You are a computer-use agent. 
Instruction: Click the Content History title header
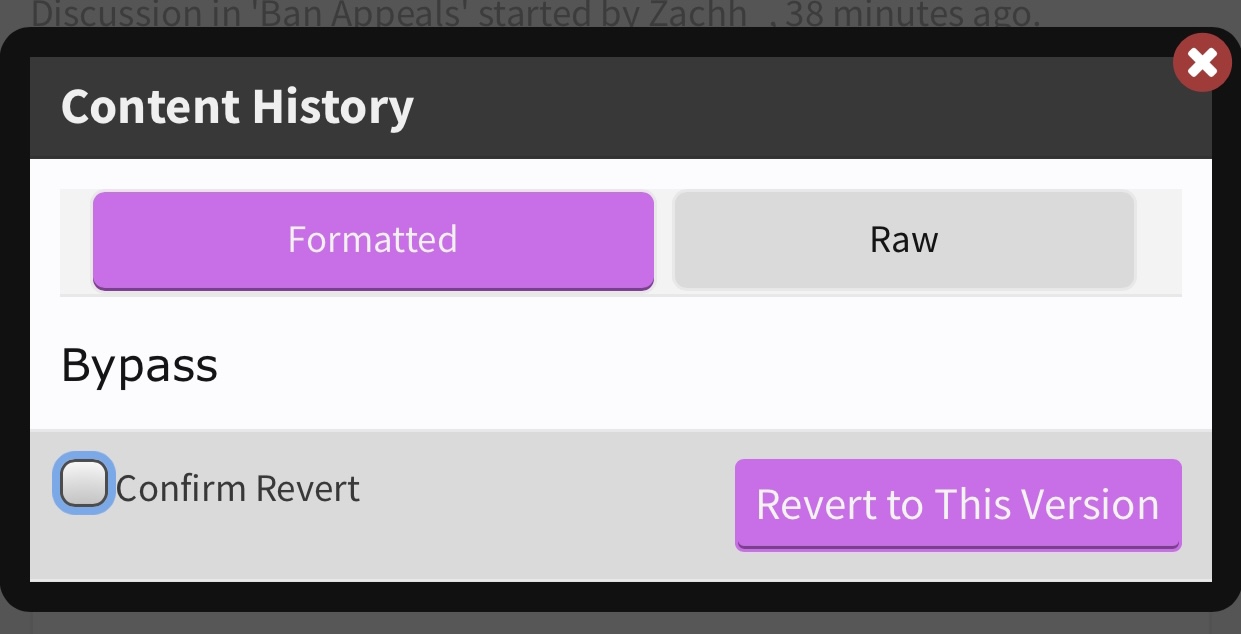pyautogui.click(x=237, y=107)
